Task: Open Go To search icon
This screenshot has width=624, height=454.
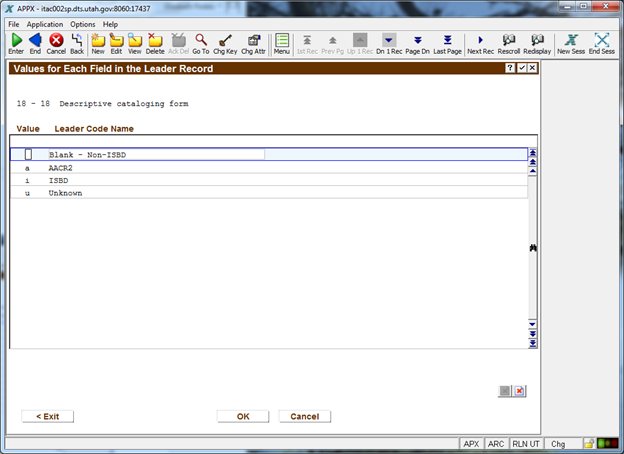Action: coord(201,43)
